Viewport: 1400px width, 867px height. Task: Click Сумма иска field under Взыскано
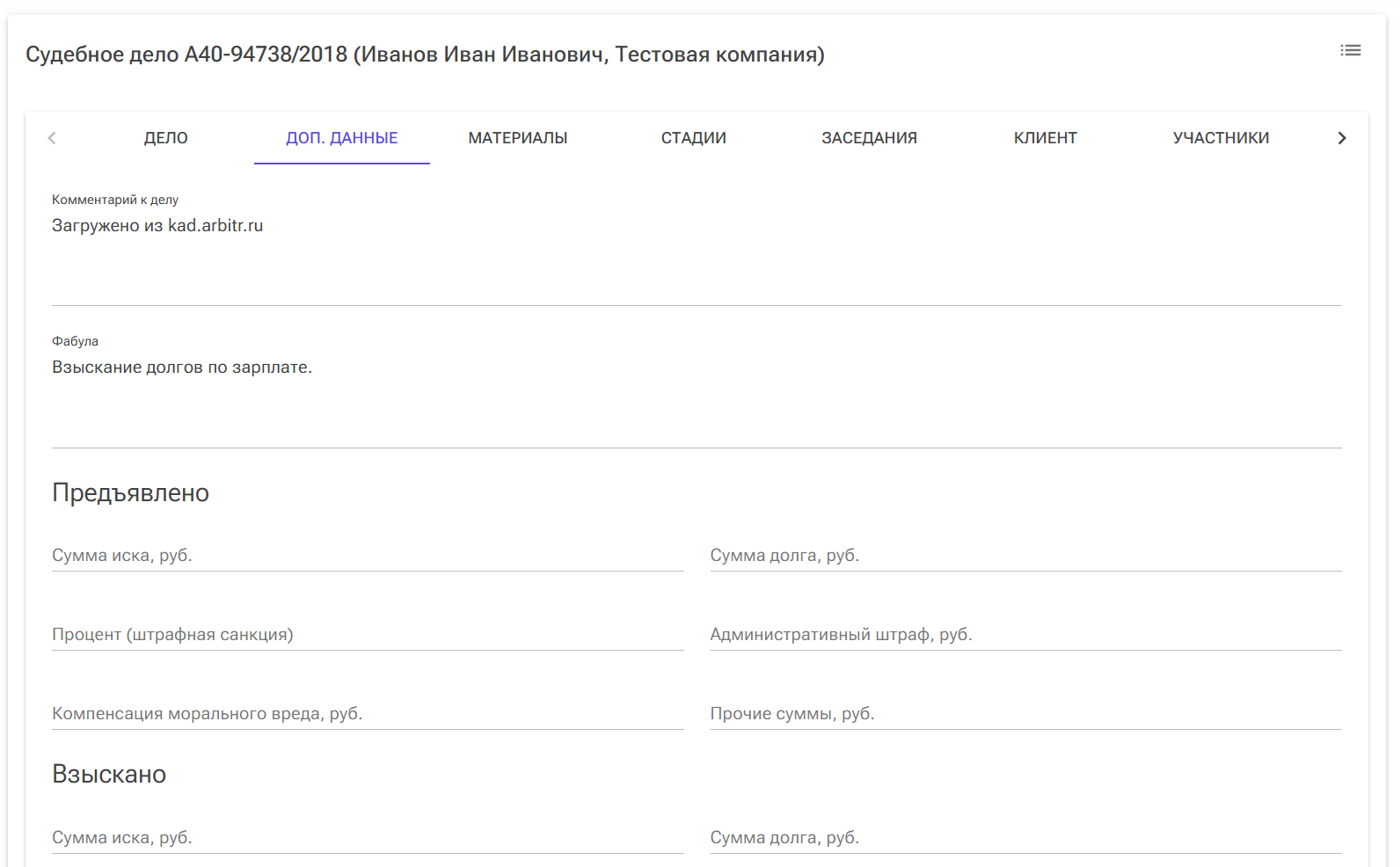[x=368, y=838]
